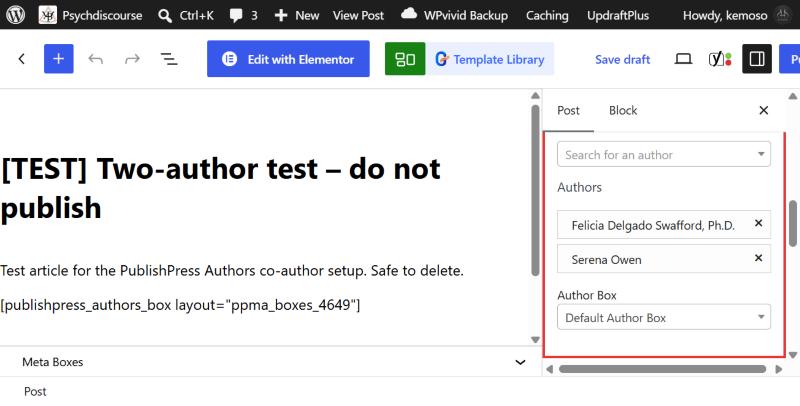Remove author Serena Owen
Viewport: 800px width, 406px height.
(x=758, y=258)
